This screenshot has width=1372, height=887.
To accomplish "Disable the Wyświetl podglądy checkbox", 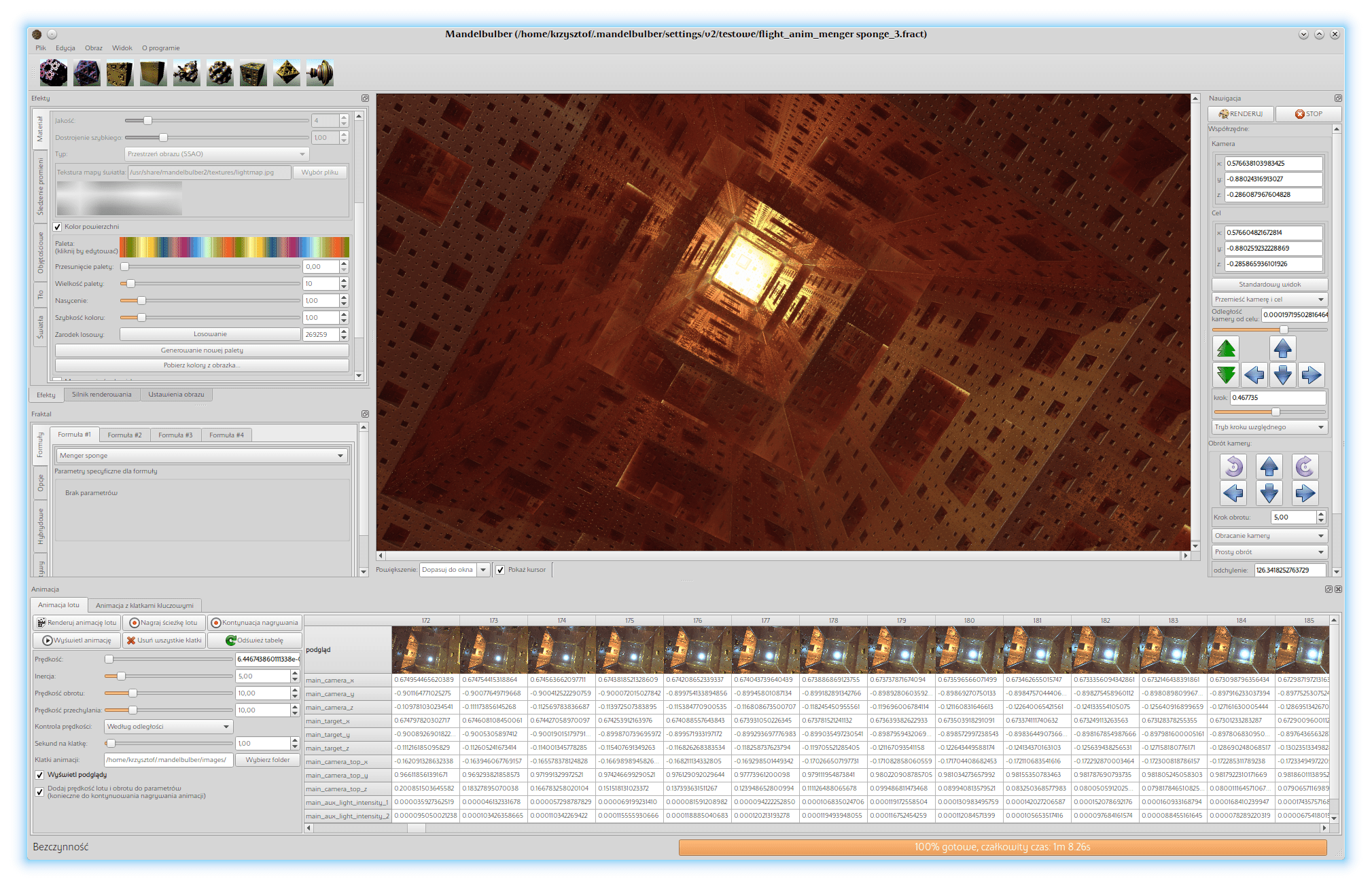I will pyautogui.click(x=39, y=775).
